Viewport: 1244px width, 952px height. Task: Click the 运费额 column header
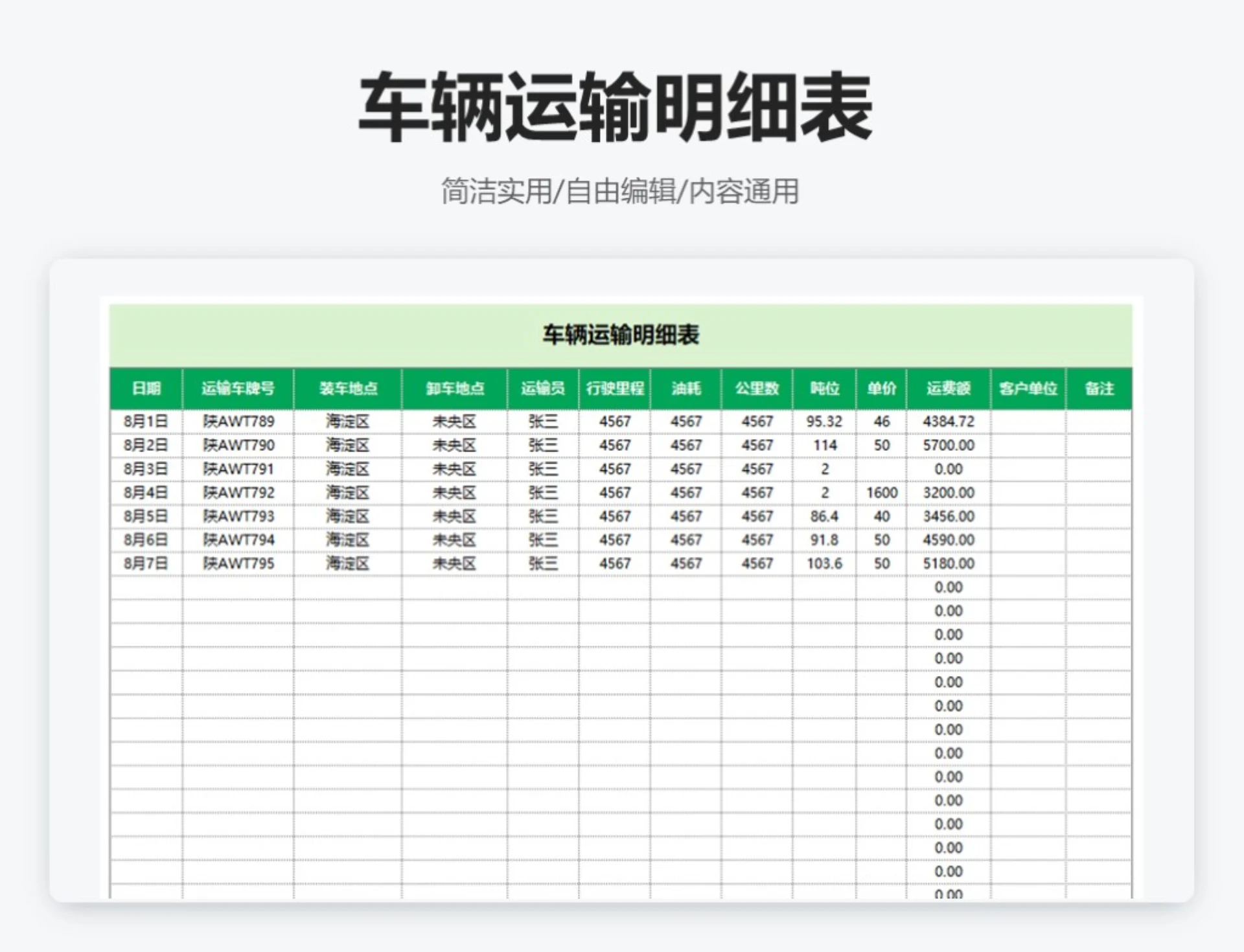coord(949,389)
